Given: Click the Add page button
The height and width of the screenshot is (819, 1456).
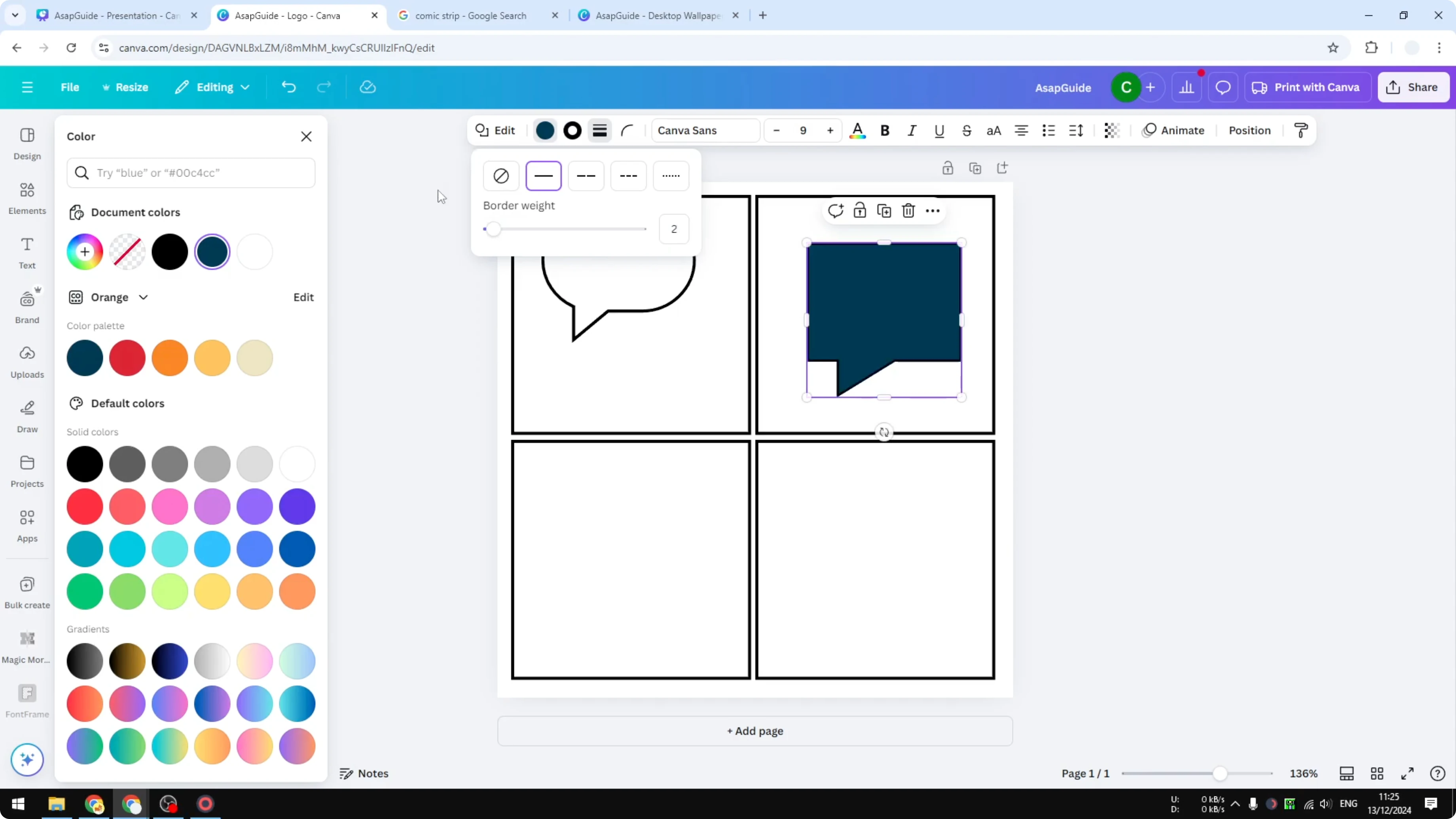Looking at the screenshot, I should click(x=755, y=731).
